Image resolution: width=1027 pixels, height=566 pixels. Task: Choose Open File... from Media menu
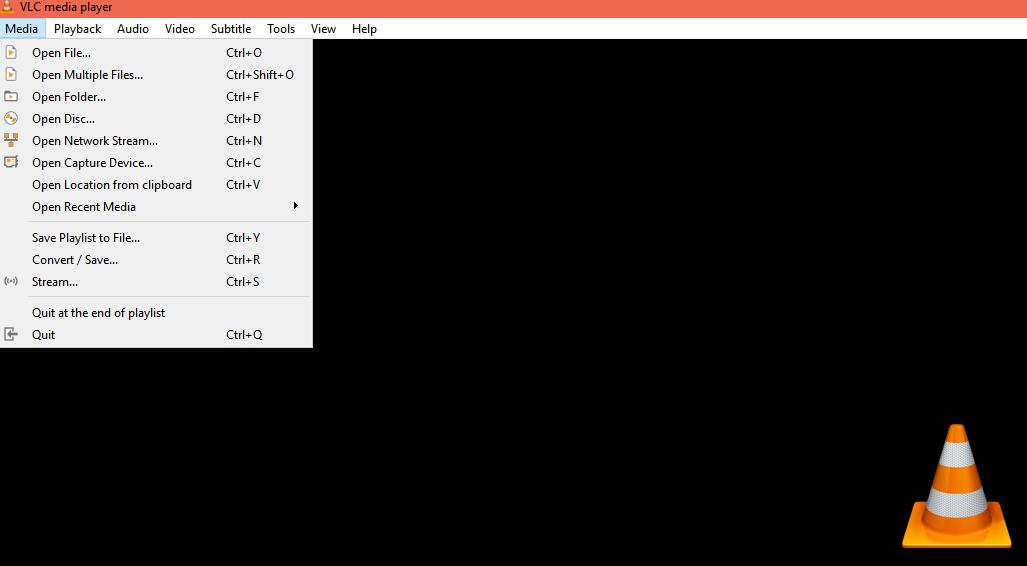[156, 52]
